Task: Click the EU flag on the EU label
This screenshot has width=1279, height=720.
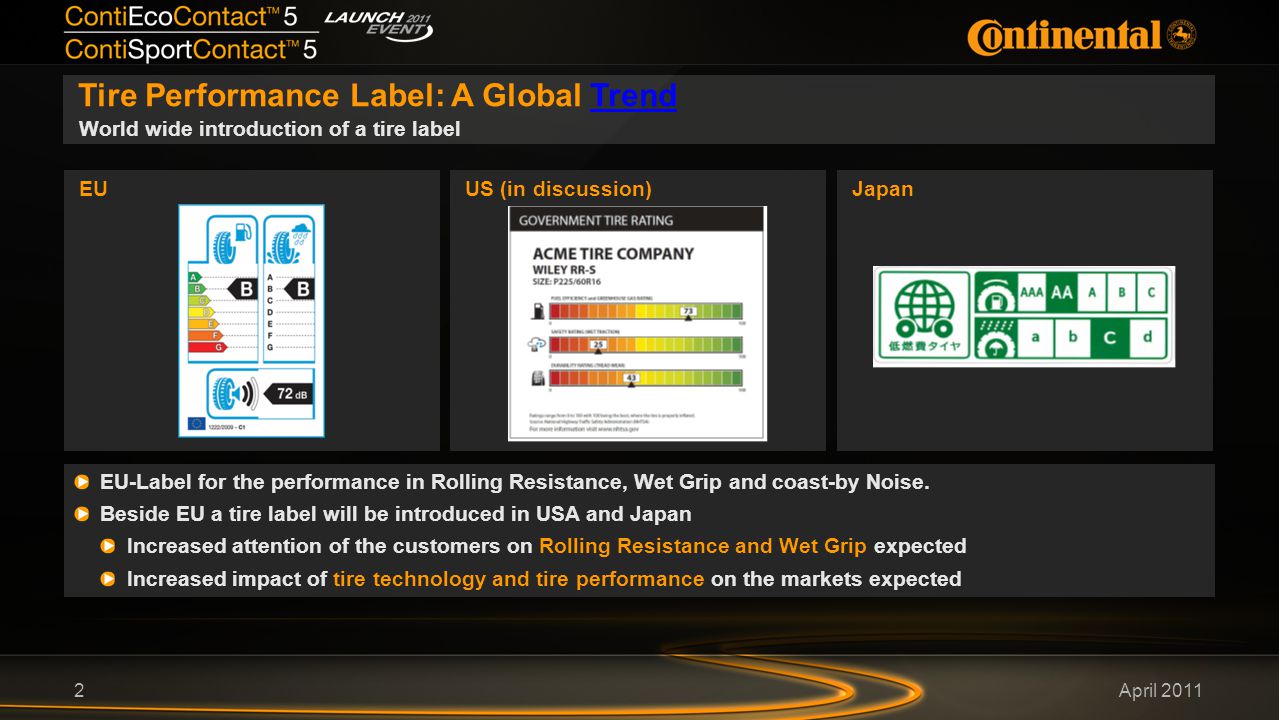Action: (195, 424)
